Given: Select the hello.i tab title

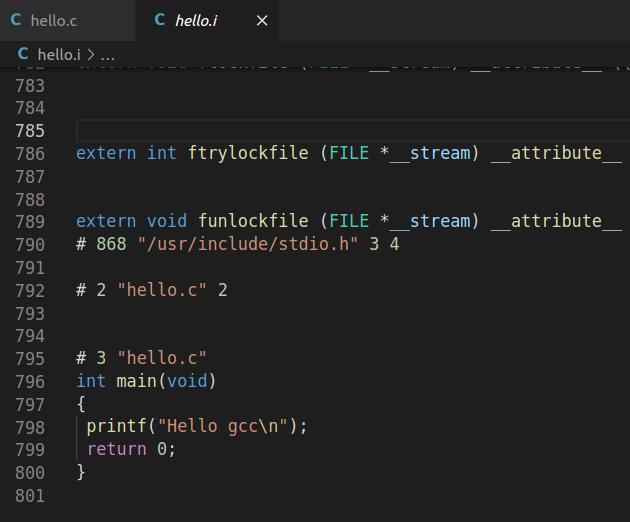Looking at the screenshot, I should point(196,20).
